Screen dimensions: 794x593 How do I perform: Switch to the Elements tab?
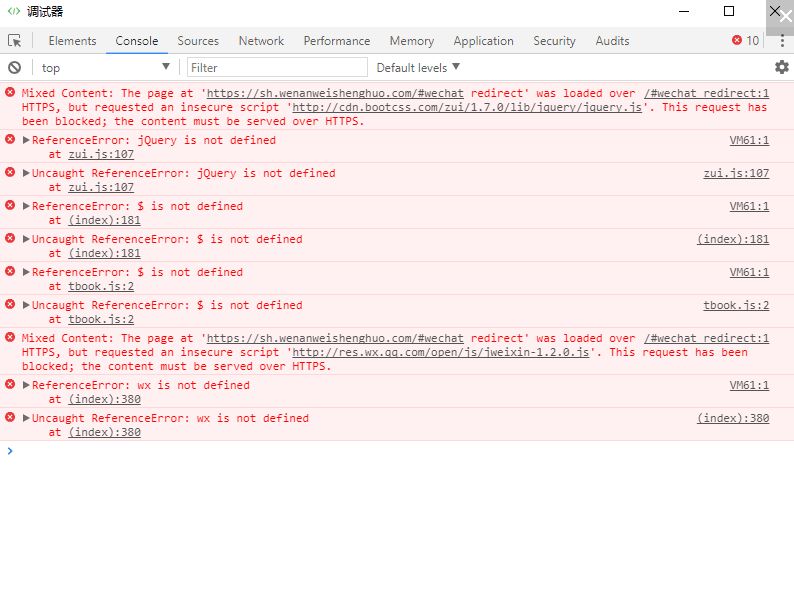(72, 41)
